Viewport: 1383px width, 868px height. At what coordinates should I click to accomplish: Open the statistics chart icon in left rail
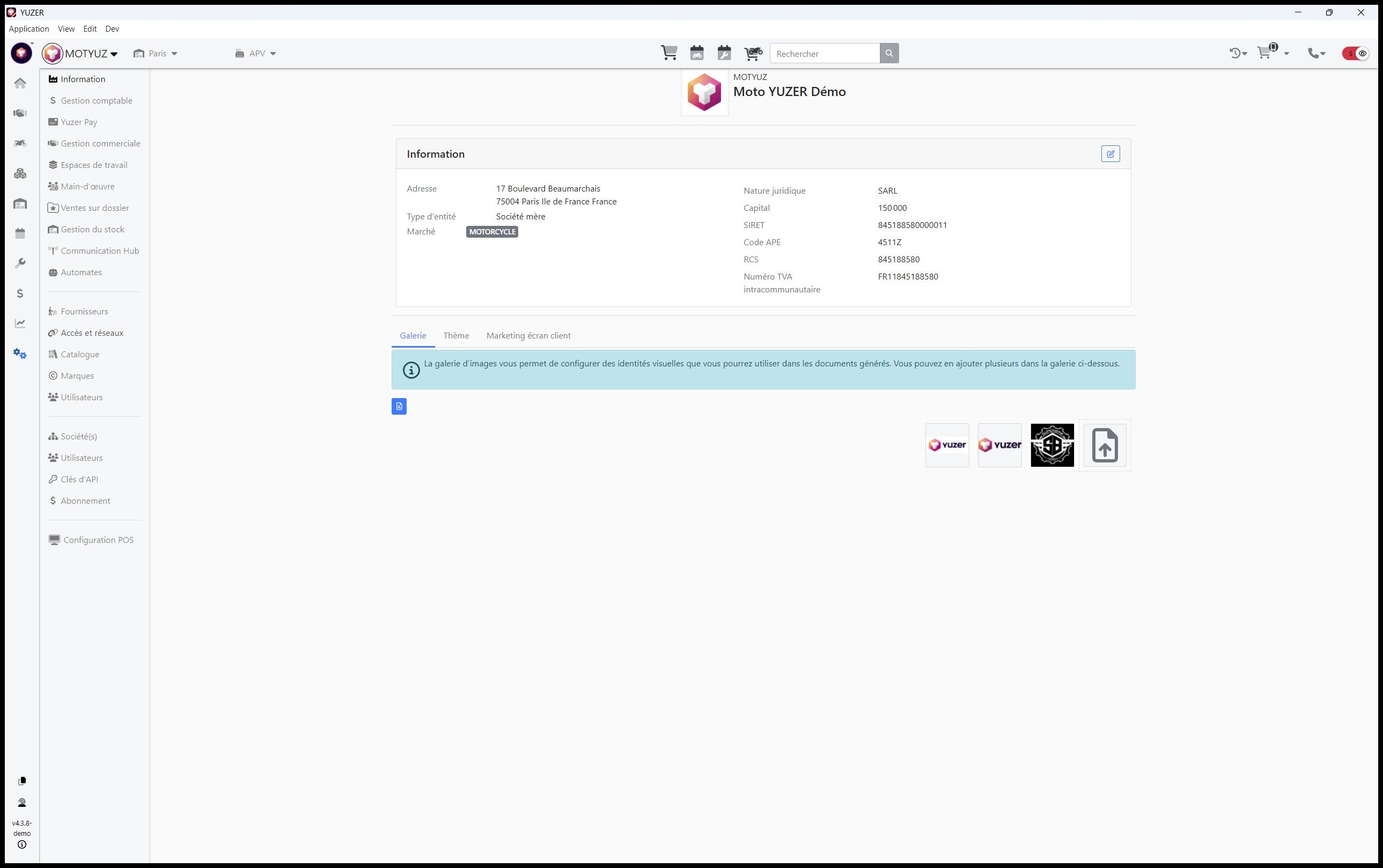point(20,323)
